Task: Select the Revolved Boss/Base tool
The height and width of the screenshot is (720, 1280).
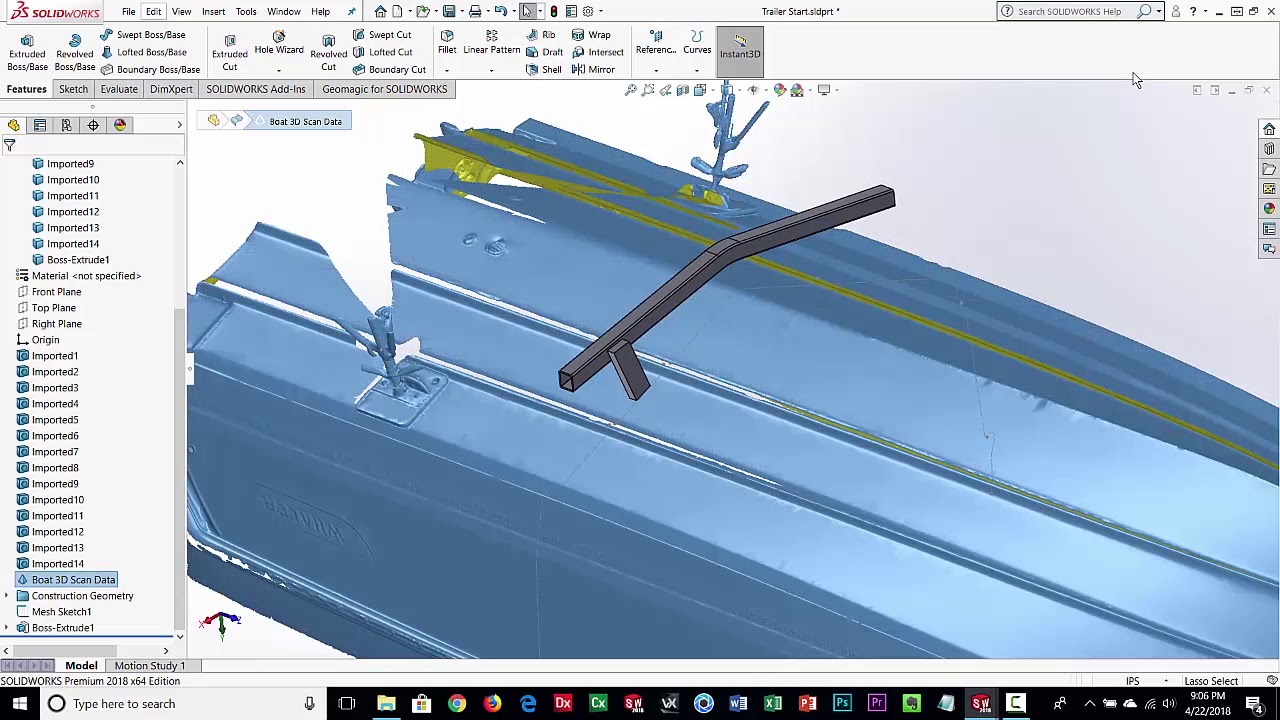Action: pyautogui.click(x=74, y=52)
